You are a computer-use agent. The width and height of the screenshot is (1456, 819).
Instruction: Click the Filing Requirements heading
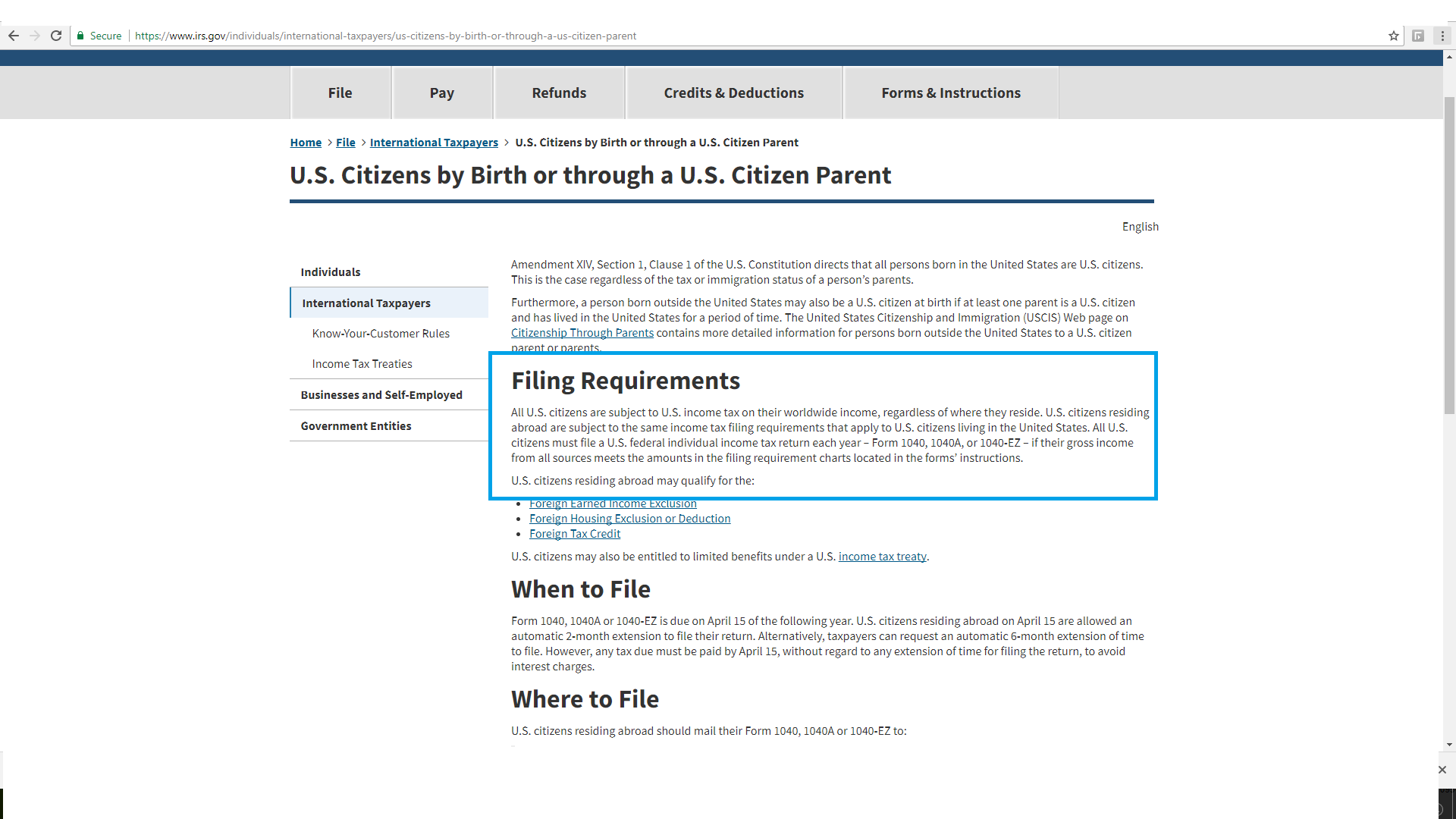pyautogui.click(x=626, y=381)
